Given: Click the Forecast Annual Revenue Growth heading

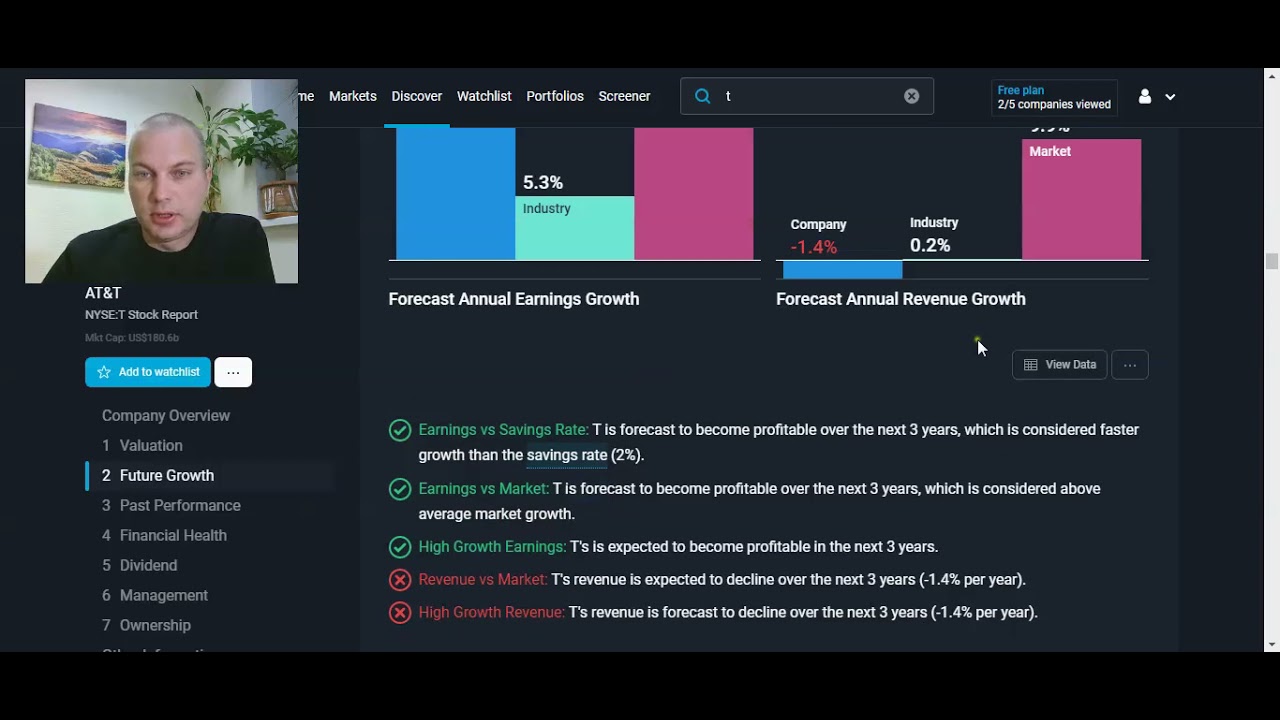Looking at the screenshot, I should [x=901, y=299].
